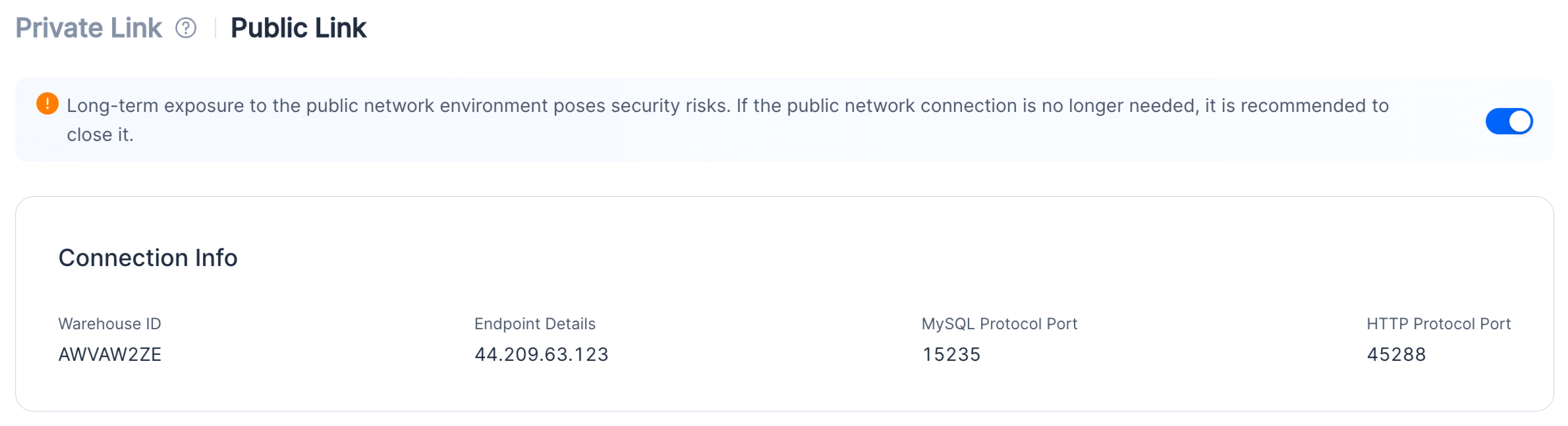Image resolution: width=1568 pixels, height=426 pixels.
Task: Switch to the Private Link tab
Action: [x=88, y=28]
